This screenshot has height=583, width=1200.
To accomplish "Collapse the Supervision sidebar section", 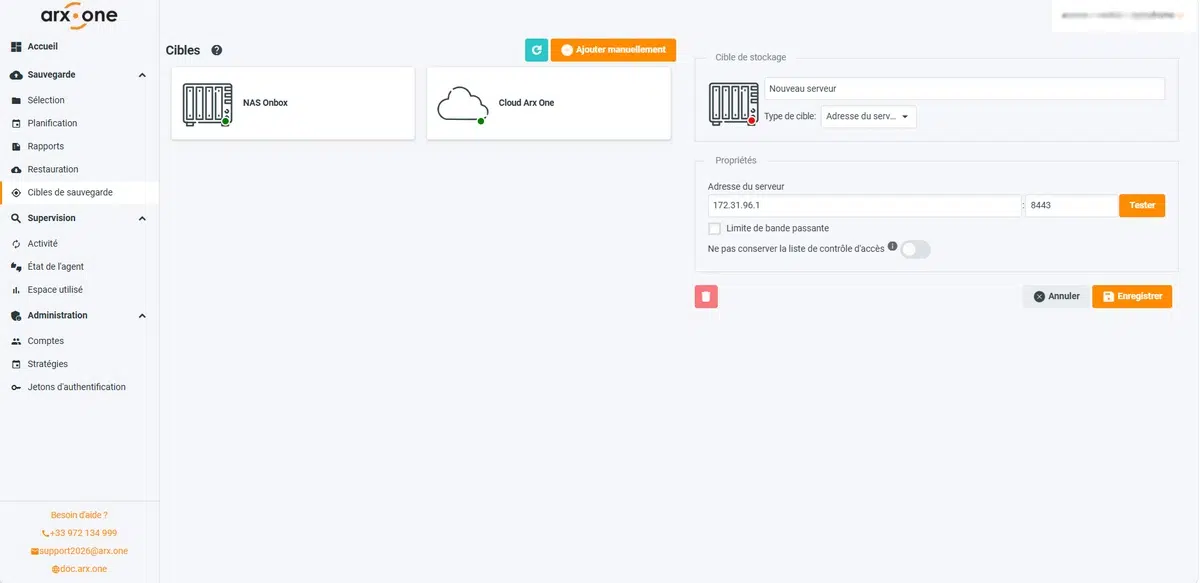I will tap(142, 218).
